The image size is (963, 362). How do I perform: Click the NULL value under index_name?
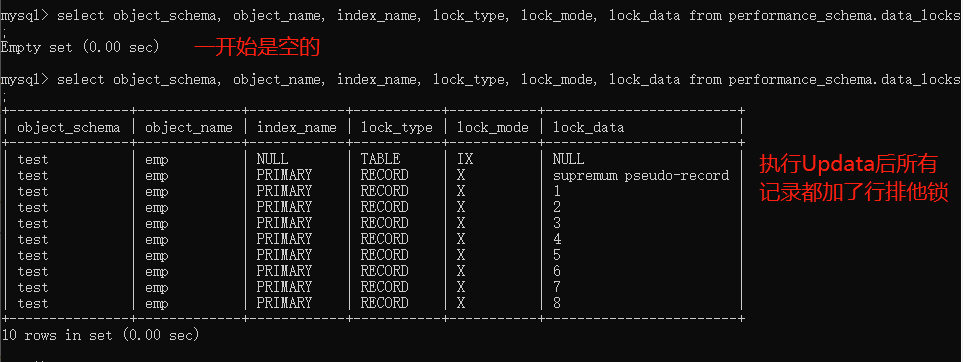click(272, 159)
